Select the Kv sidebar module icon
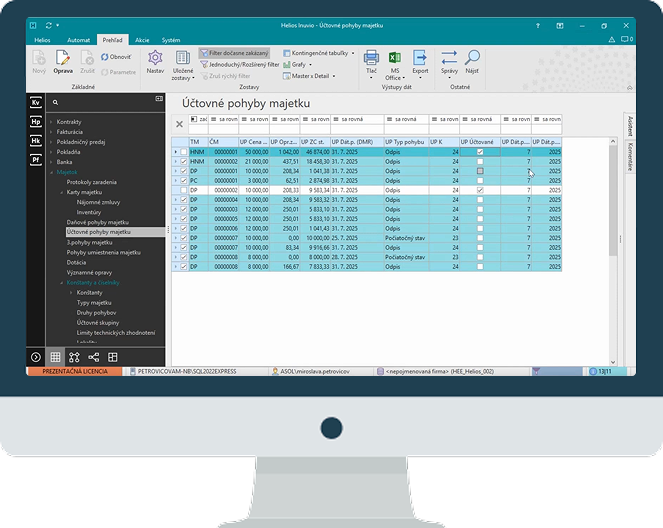The height and width of the screenshot is (528, 663). coord(36,102)
